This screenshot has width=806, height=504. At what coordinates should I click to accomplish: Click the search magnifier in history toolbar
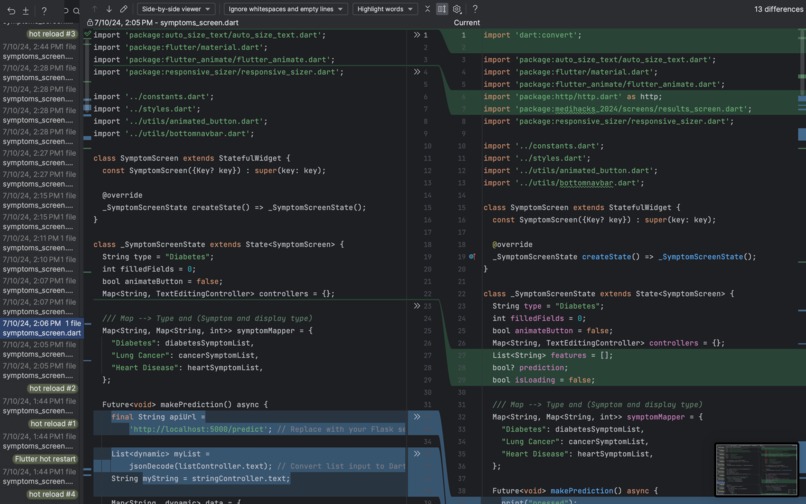point(76,11)
